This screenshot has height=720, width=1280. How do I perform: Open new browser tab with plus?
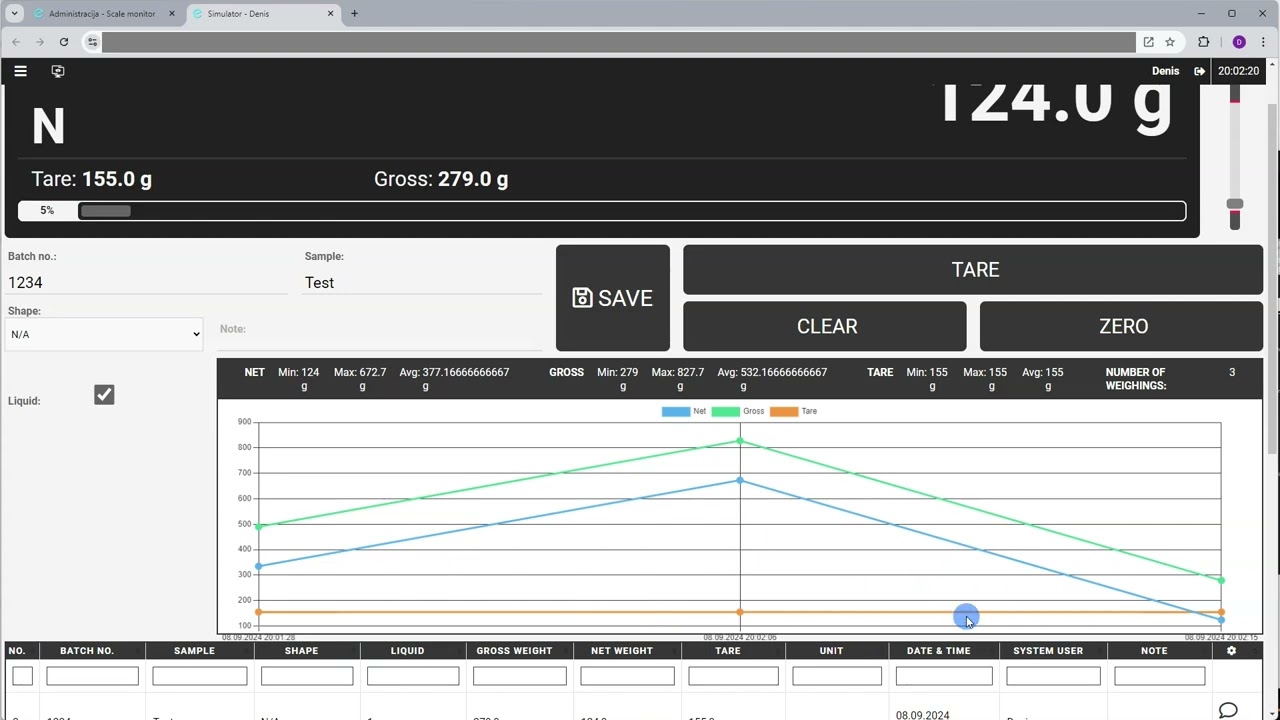pyautogui.click(x=354, y=14)
